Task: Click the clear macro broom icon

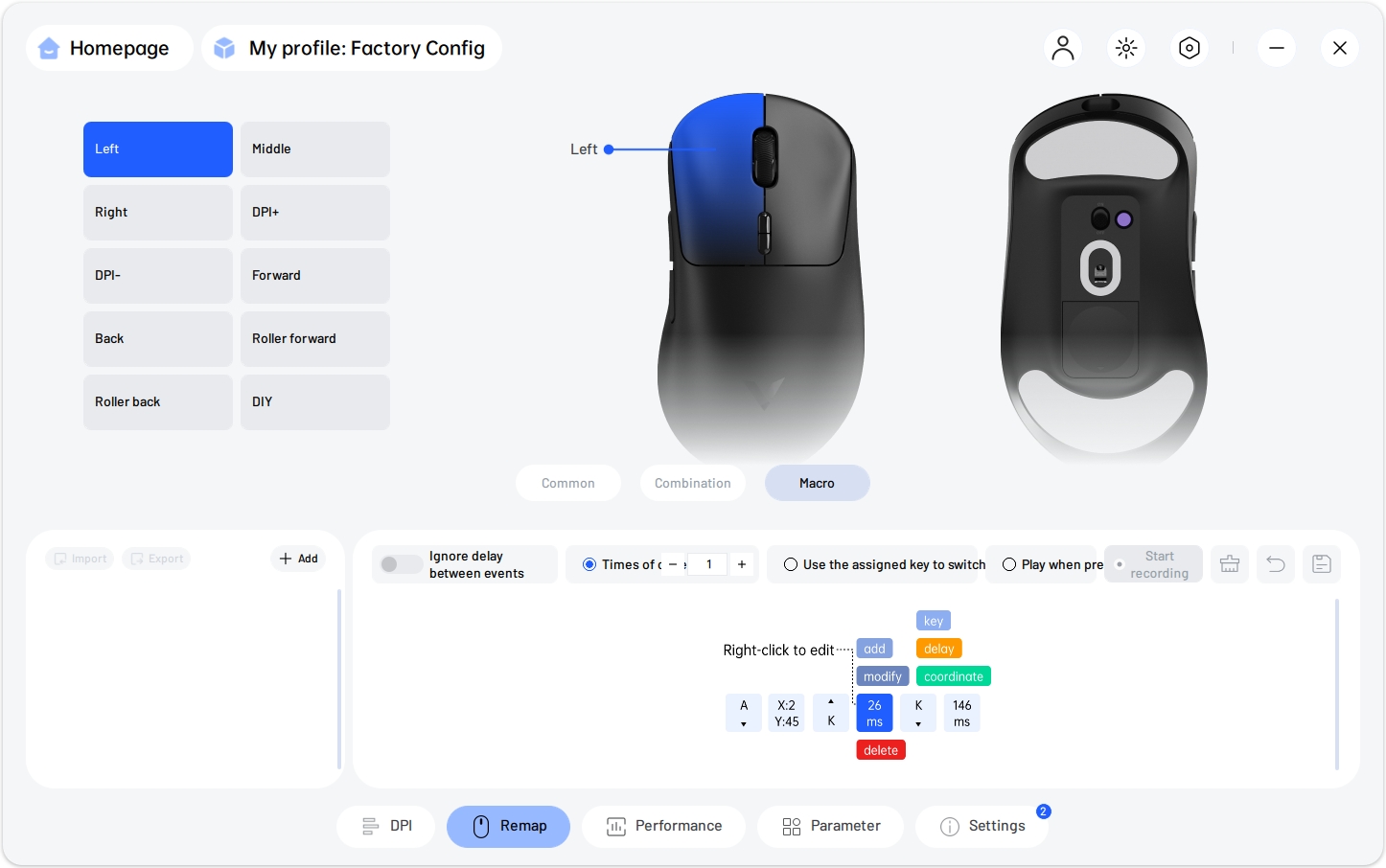Action: 1230,564
